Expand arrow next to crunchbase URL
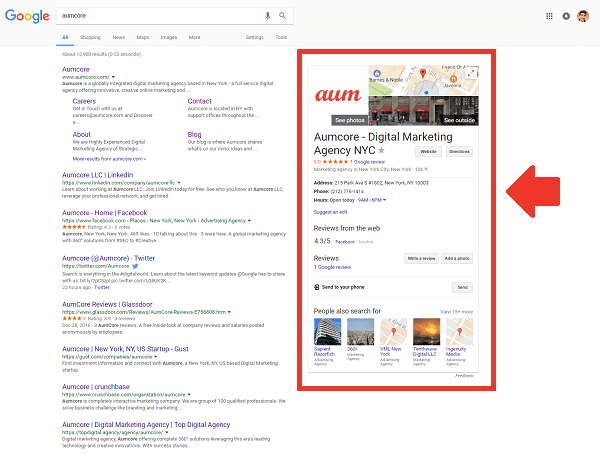The height and width of the screenshot is (458, 600). point(189,394)
